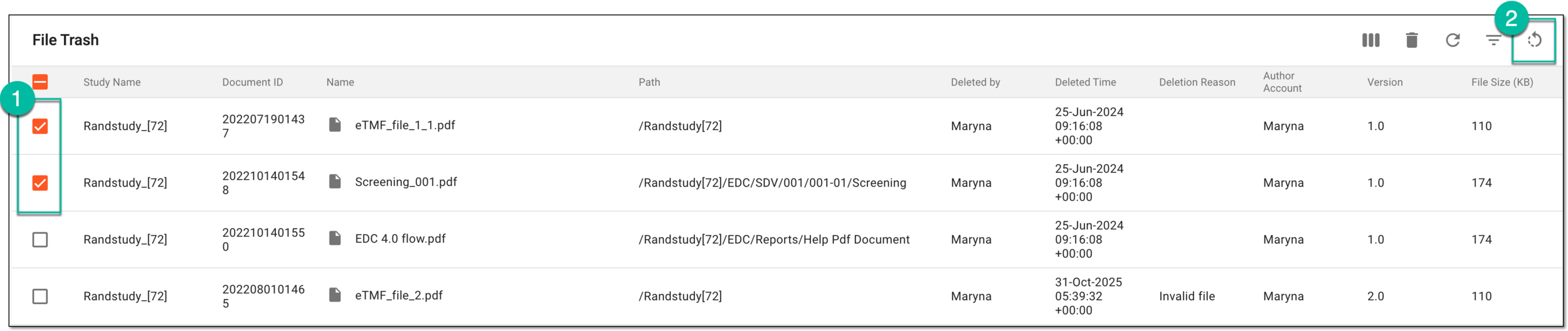Screen dimensions: 1568x331
Task: Open the EDC 4.0 flow.pdf file name
Action: [400, 239]
